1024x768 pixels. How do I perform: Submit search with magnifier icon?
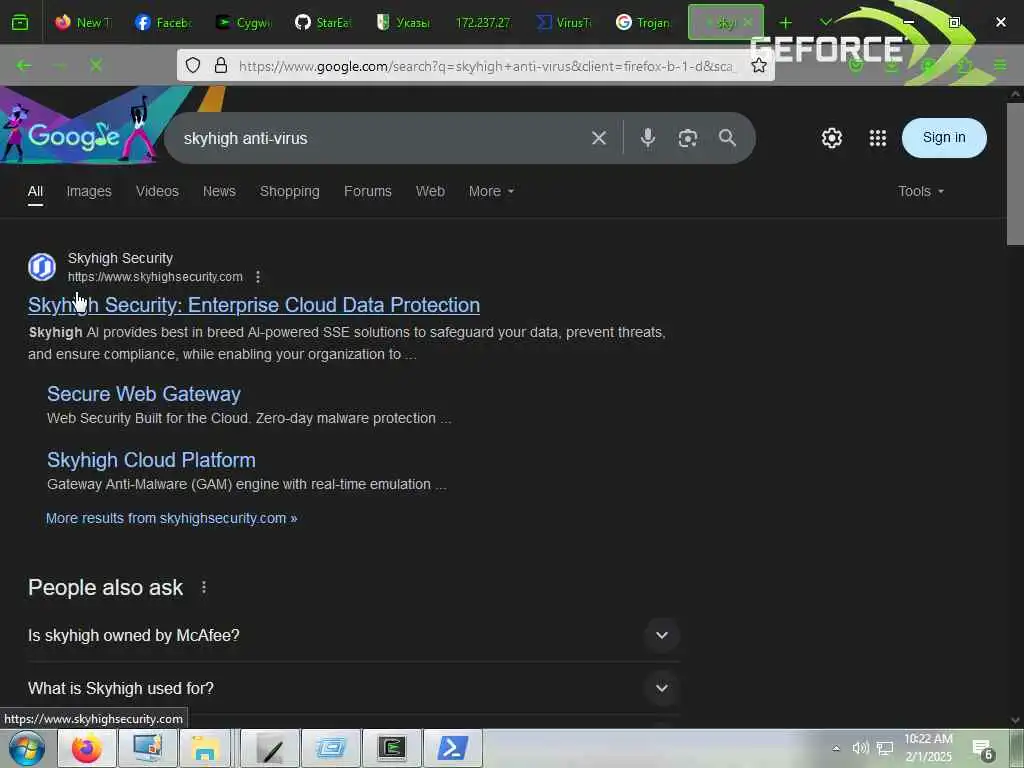point(728,138)
